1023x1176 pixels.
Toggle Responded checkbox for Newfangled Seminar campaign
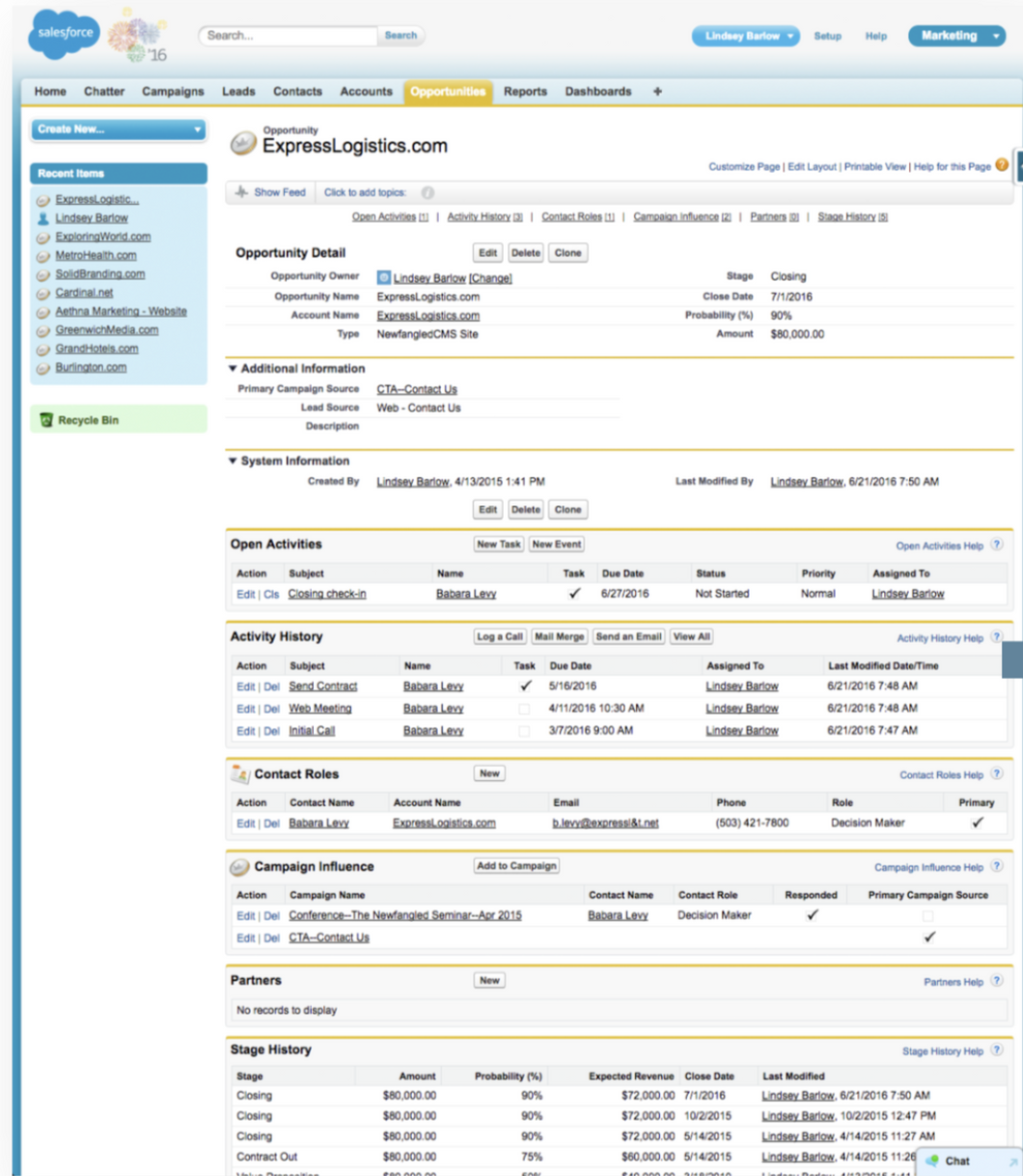coord(812,915)
